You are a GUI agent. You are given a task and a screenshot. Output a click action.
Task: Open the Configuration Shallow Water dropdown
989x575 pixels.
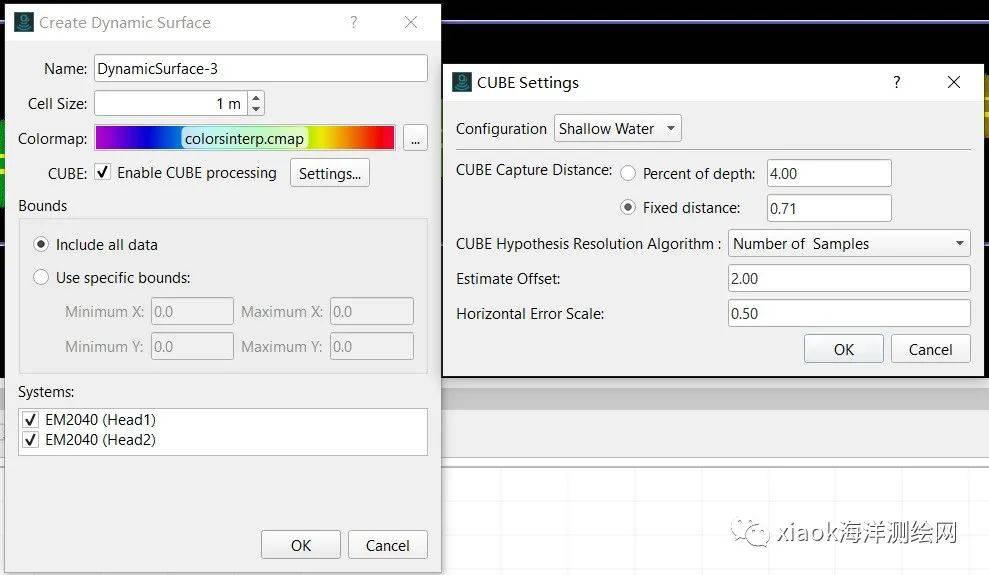pyautogui.click(x=617, y=129)
